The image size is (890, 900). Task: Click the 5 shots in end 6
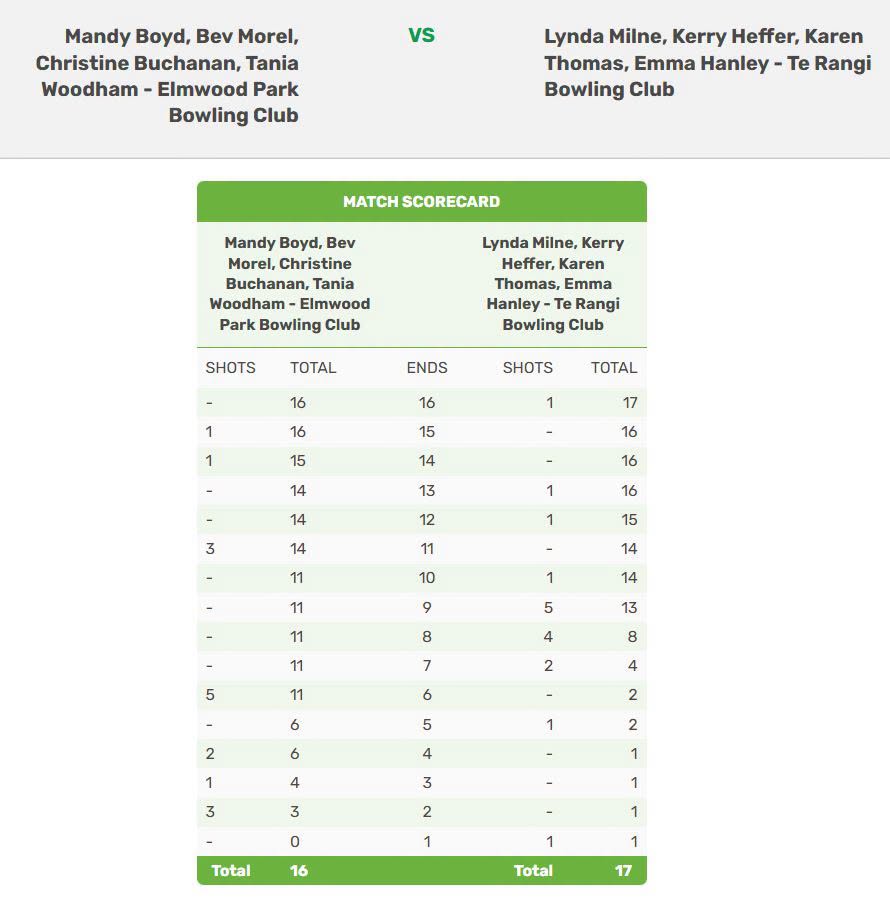(210, 695)
